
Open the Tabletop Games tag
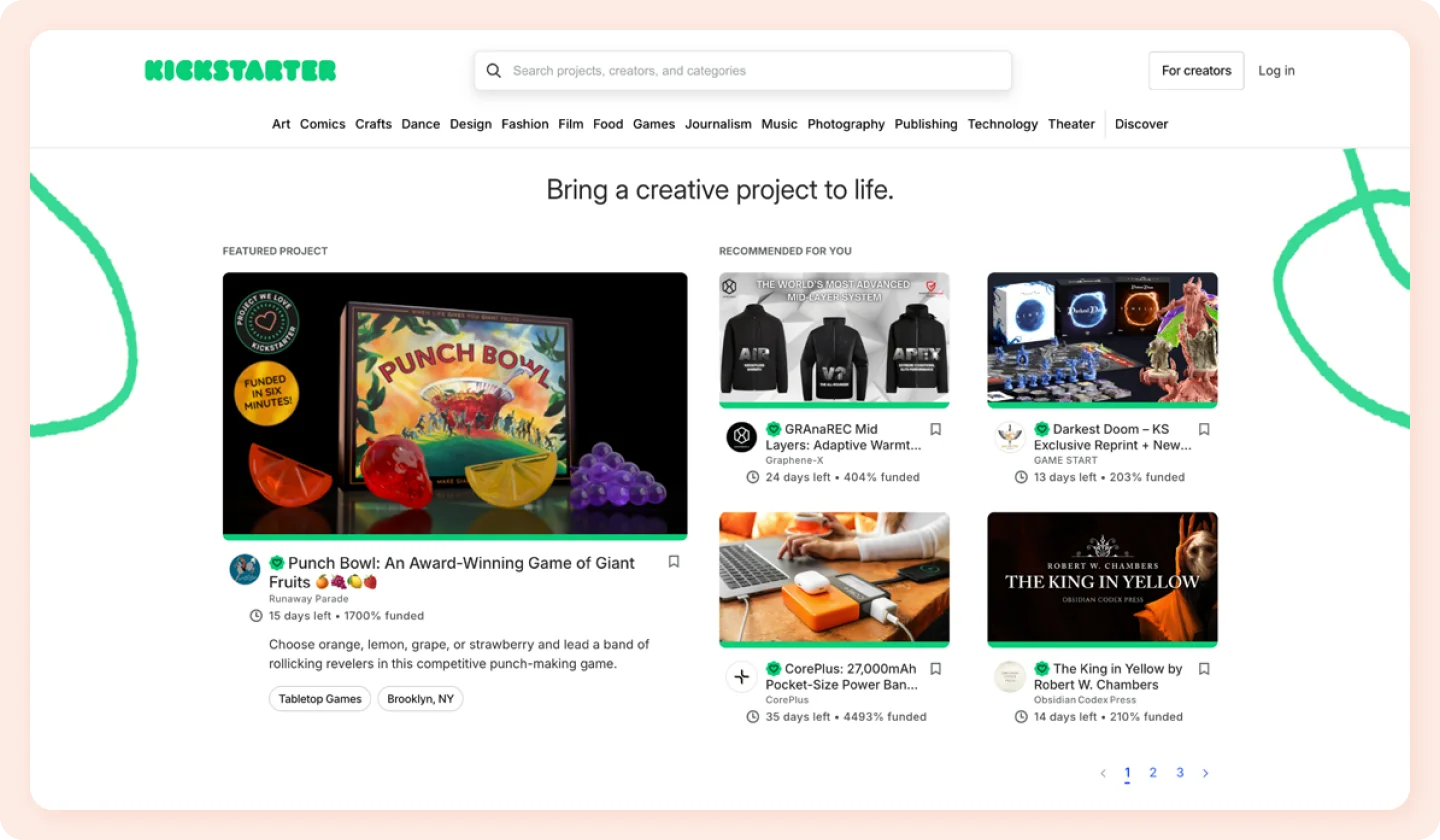coord(319,698)
